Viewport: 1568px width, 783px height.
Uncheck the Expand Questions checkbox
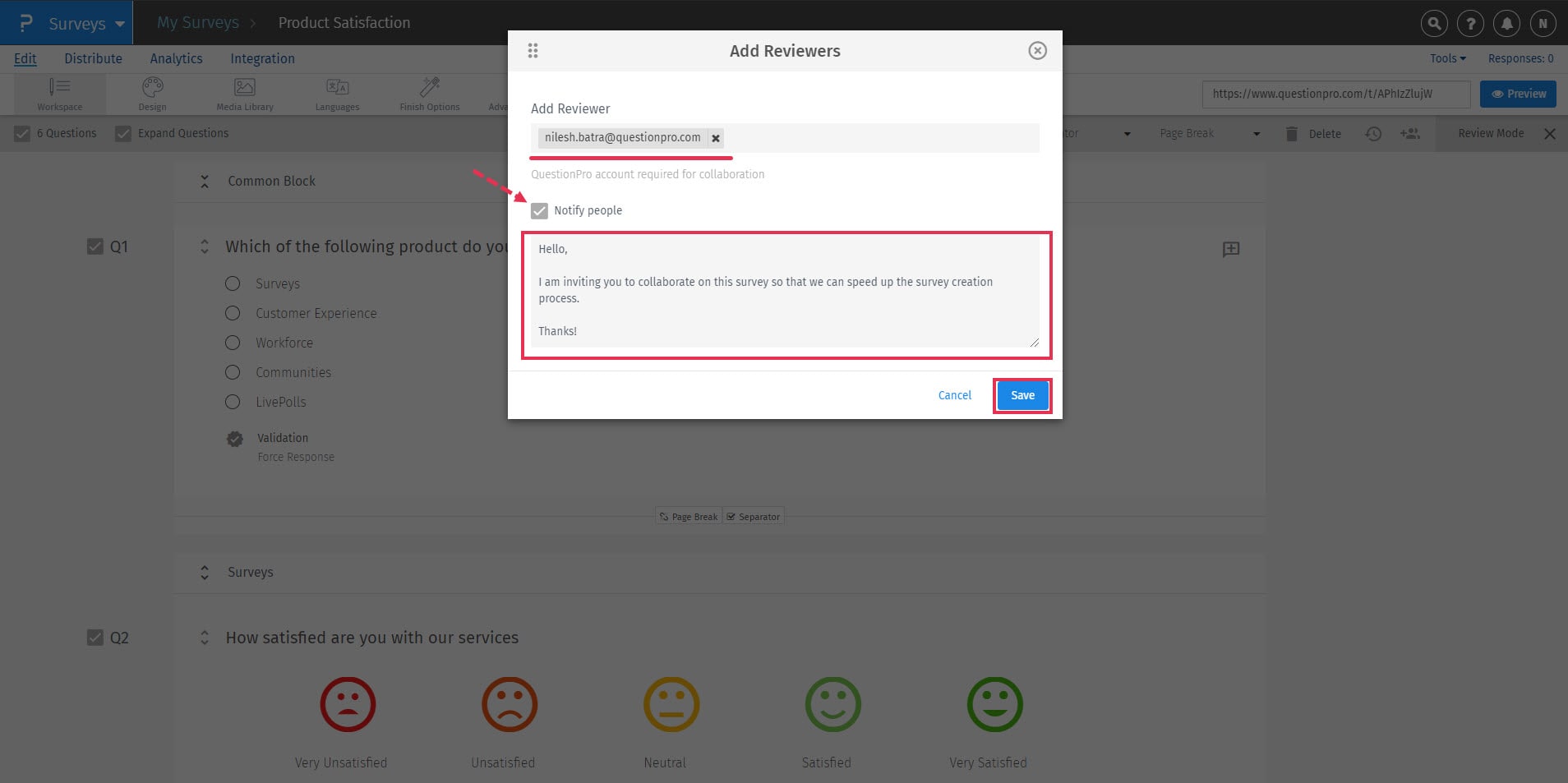(x=123, y=132)
